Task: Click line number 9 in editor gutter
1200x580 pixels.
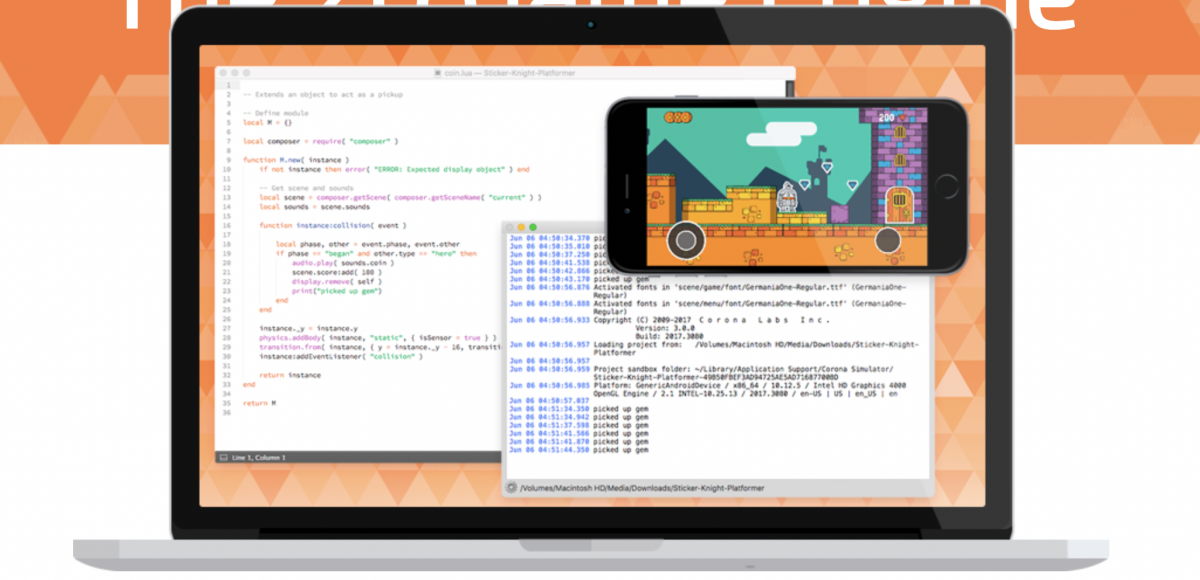Action: click(229, 159)
